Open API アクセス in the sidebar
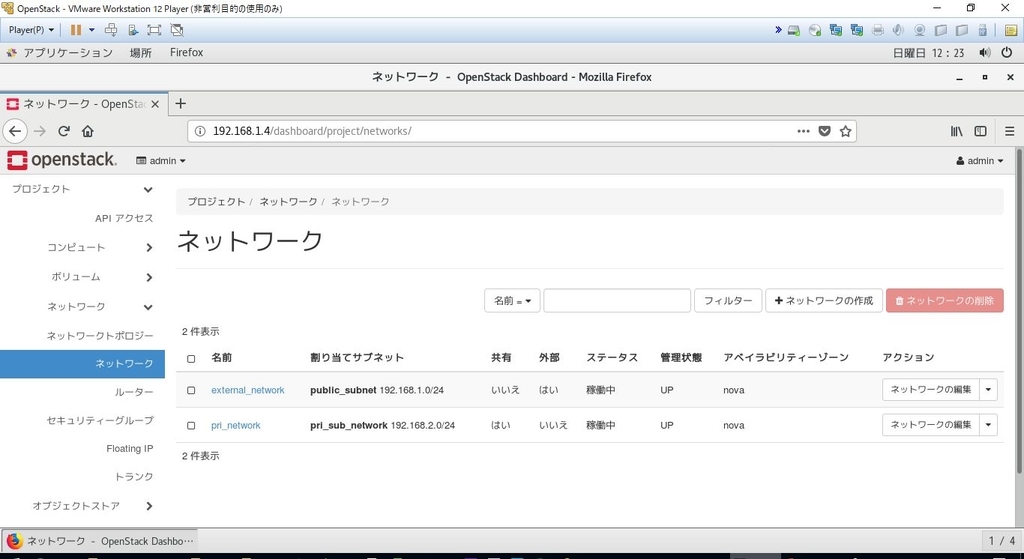The width and height of the screenshot is (1024, 559). coord(123,218)
